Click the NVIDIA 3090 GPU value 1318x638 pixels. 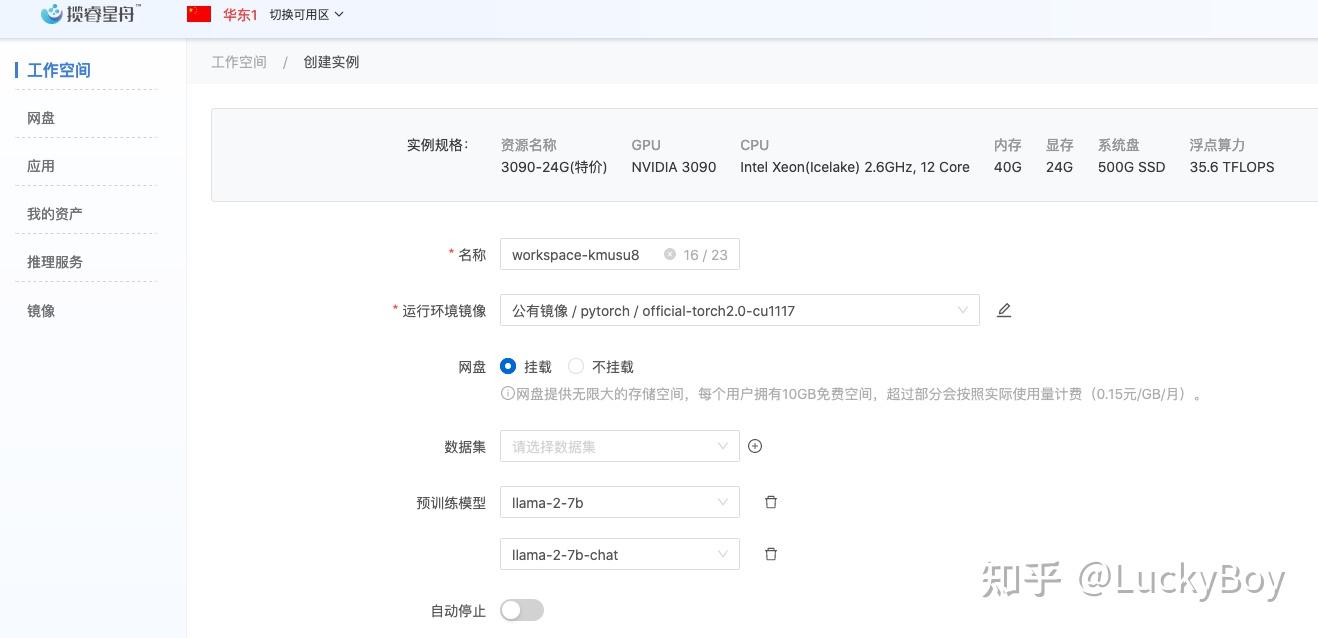click(x=674, y=167)
